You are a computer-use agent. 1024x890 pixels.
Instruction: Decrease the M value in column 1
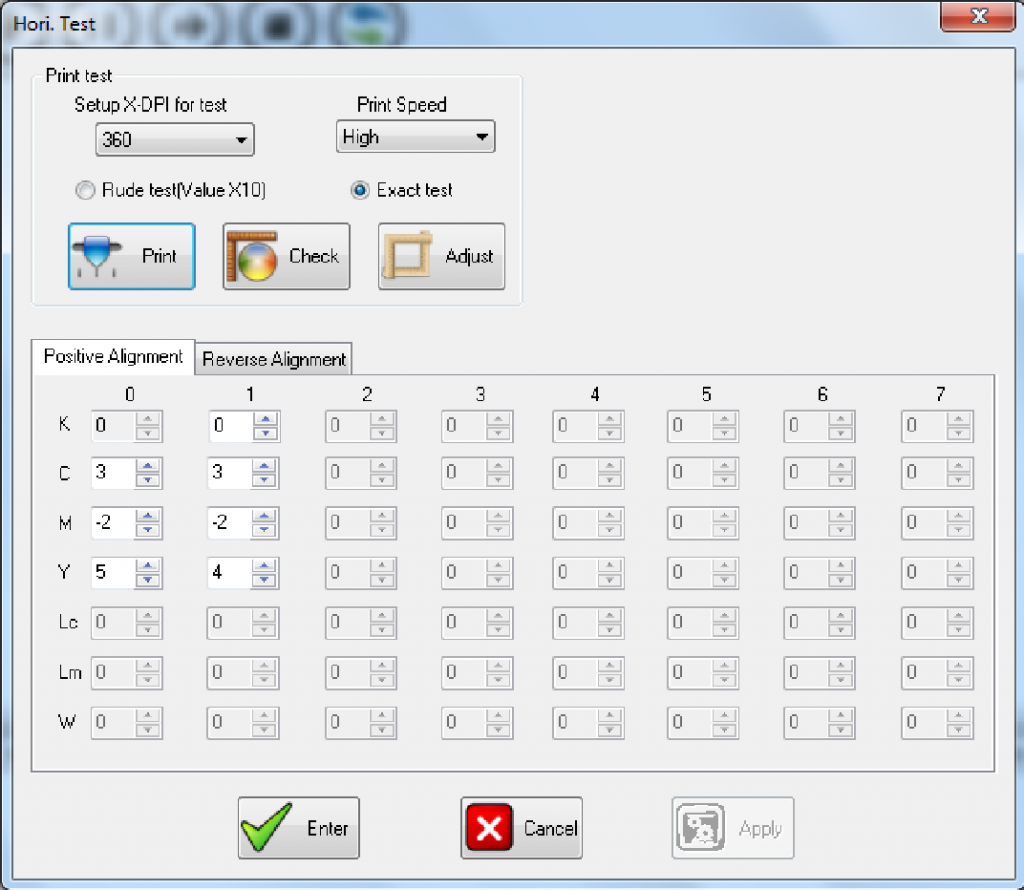pos(264,528)
